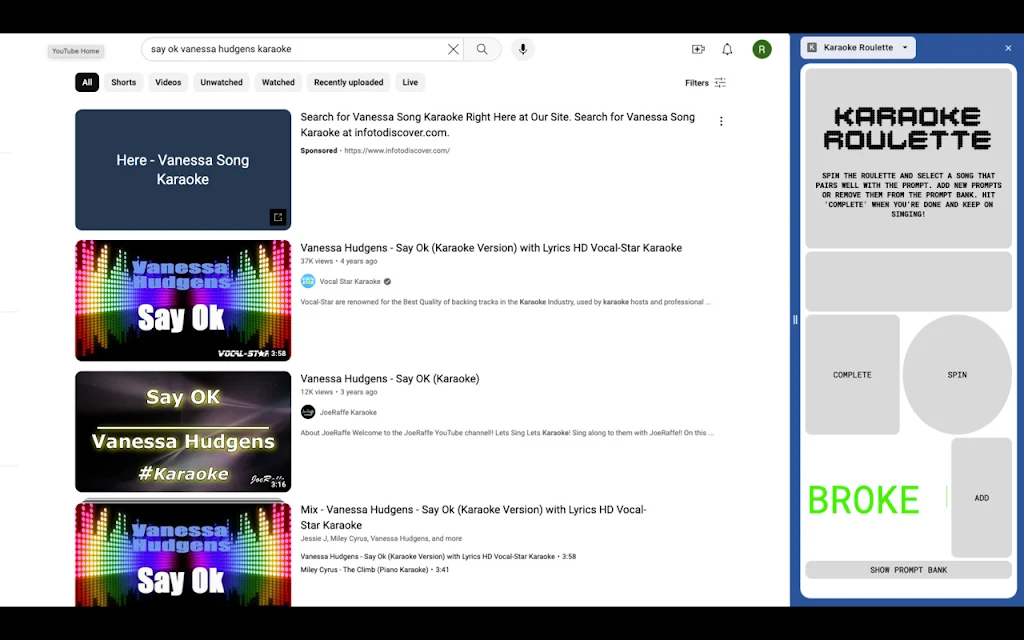Open the Mix - Vanessa Hudgens playlist title
This screenshot has width=1024, height=640.
tap(473, 517)
